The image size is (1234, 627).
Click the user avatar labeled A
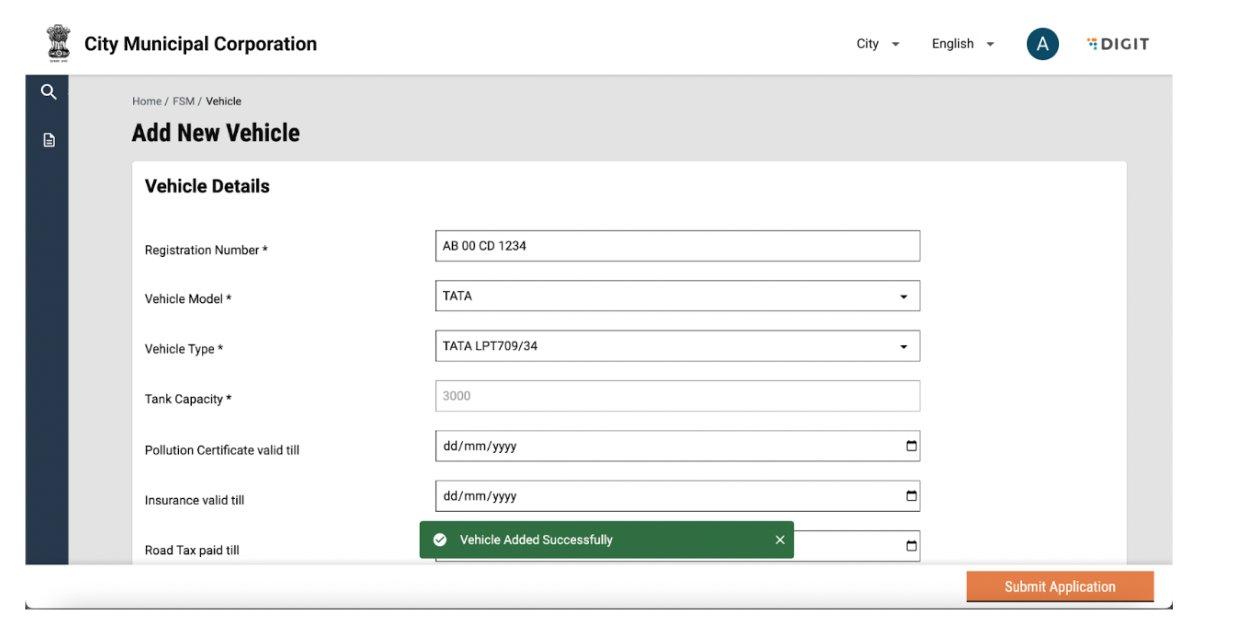[x=1042, y=44]
